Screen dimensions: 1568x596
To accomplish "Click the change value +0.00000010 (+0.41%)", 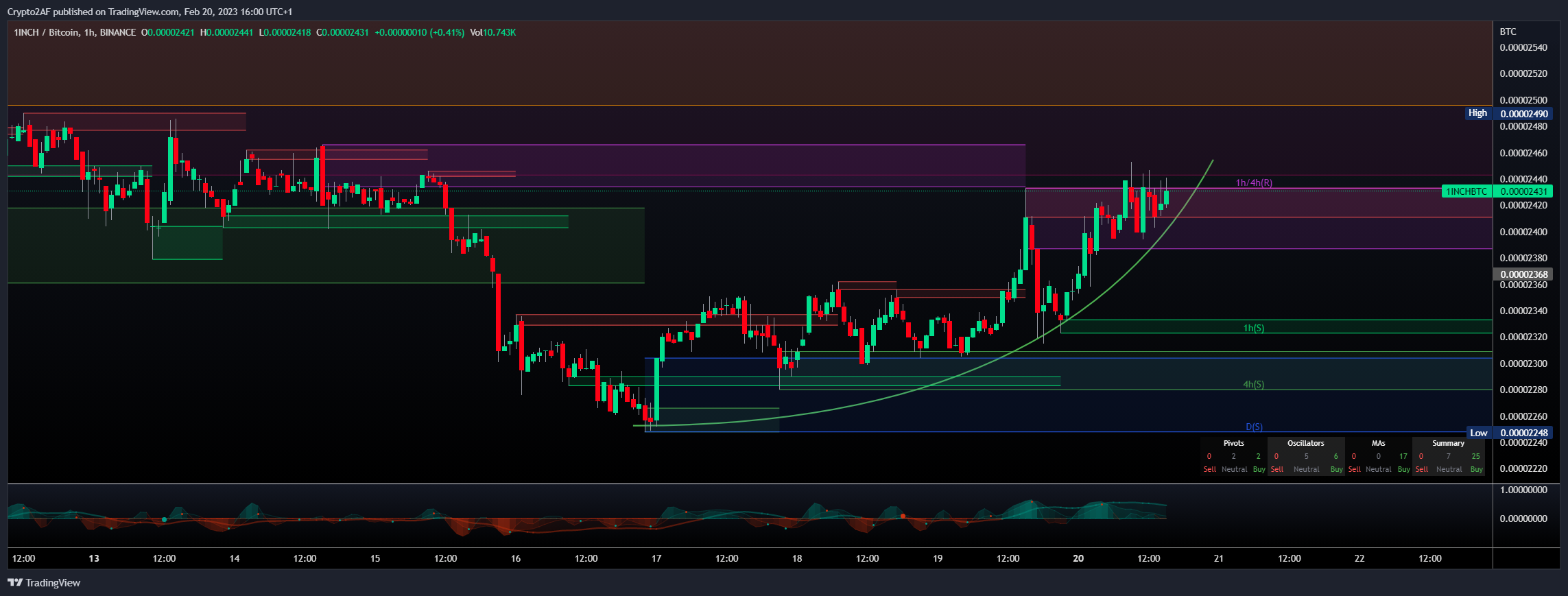I will [419, 32].
